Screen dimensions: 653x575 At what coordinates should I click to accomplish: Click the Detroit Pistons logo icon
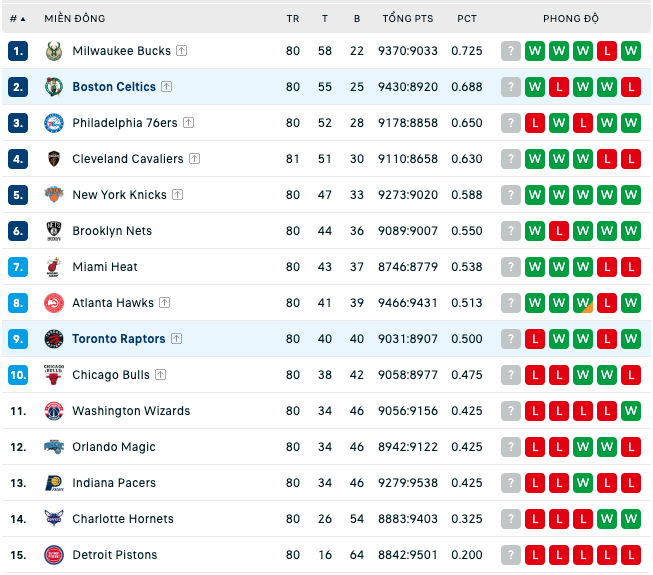point(54,555)
